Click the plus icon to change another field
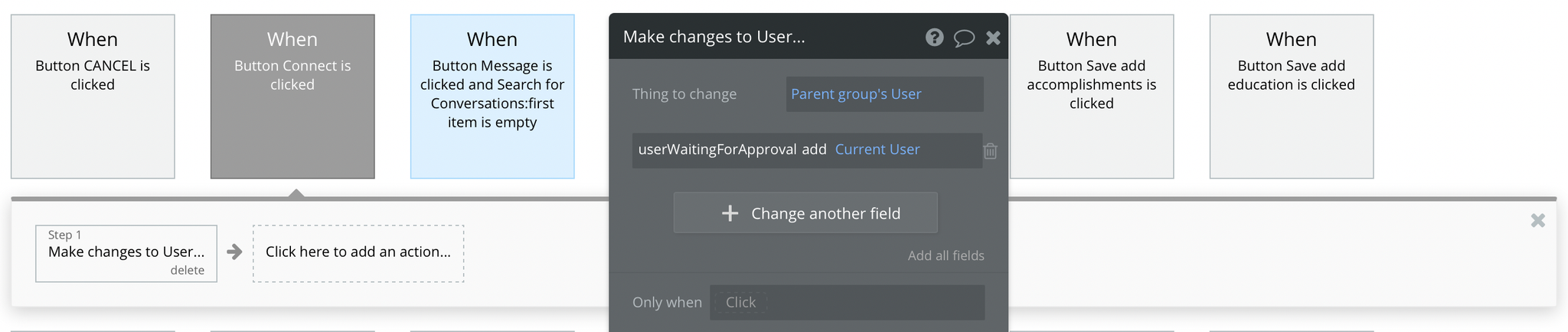Screen dimensions: 1568x332 730,213
